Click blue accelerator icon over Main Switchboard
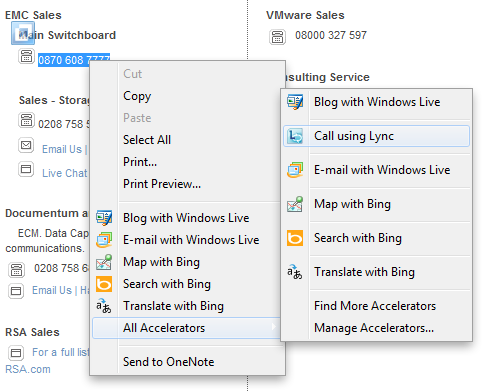The width and height of the screenshot is (483, 391). (23, 33)
